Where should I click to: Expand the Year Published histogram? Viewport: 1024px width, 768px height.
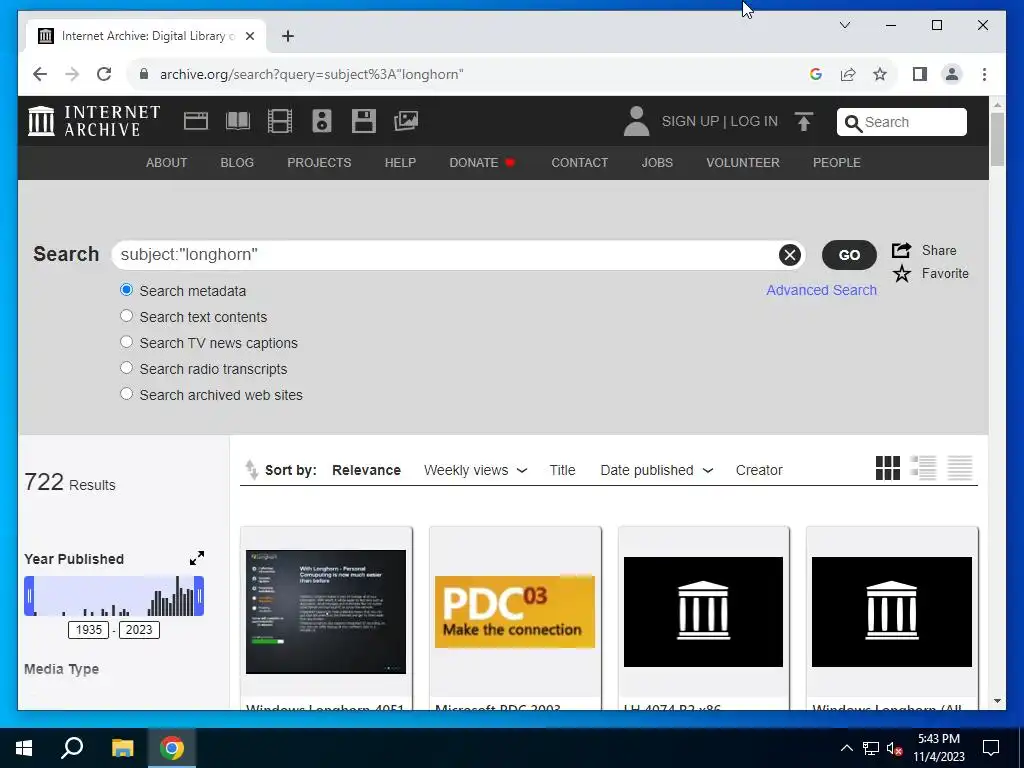tap(197, 558)
